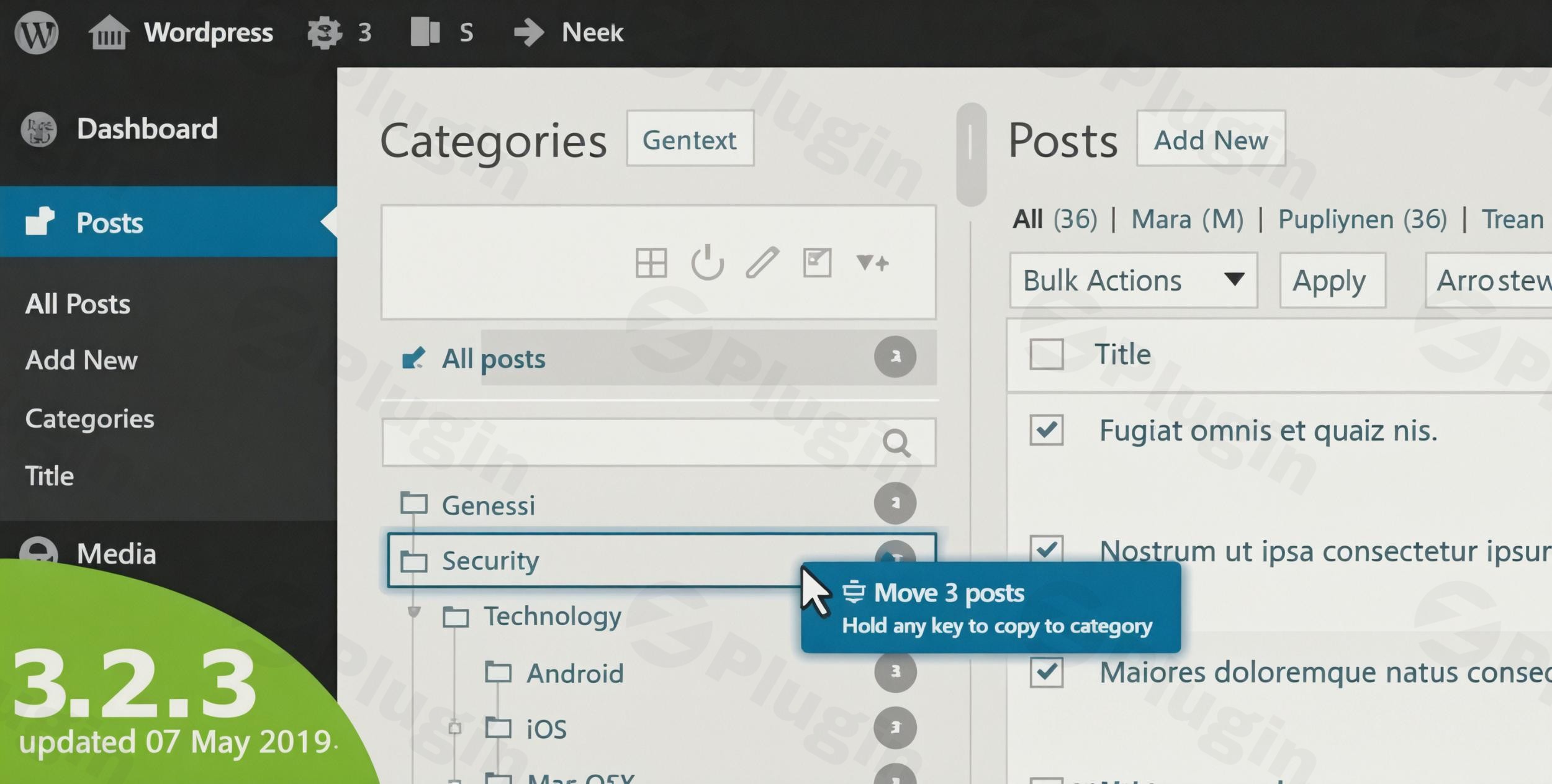Viewport: 1552px width, 784px height.
Task: Uncheck the Fugiat omnis et quaiz nis post
Action: [1047, 430]
